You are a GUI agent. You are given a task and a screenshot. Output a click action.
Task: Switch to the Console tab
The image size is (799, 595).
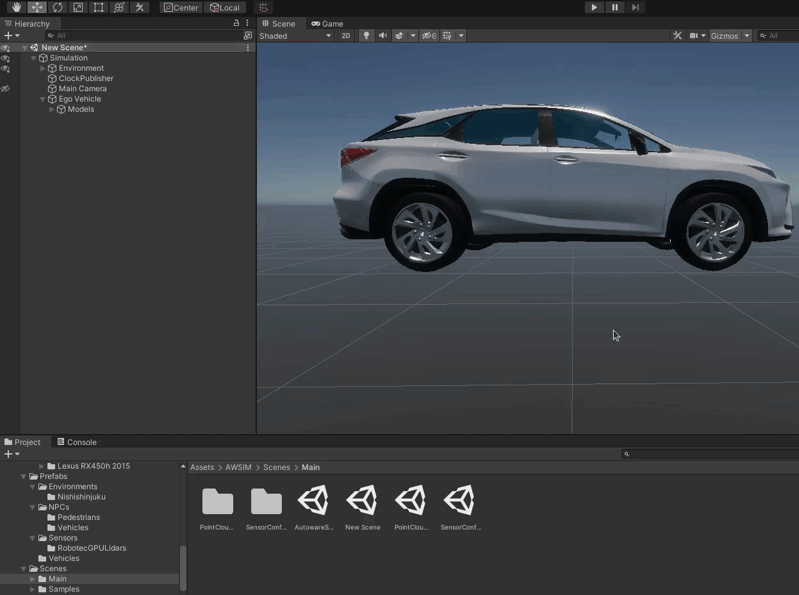[x=77, y=442]
